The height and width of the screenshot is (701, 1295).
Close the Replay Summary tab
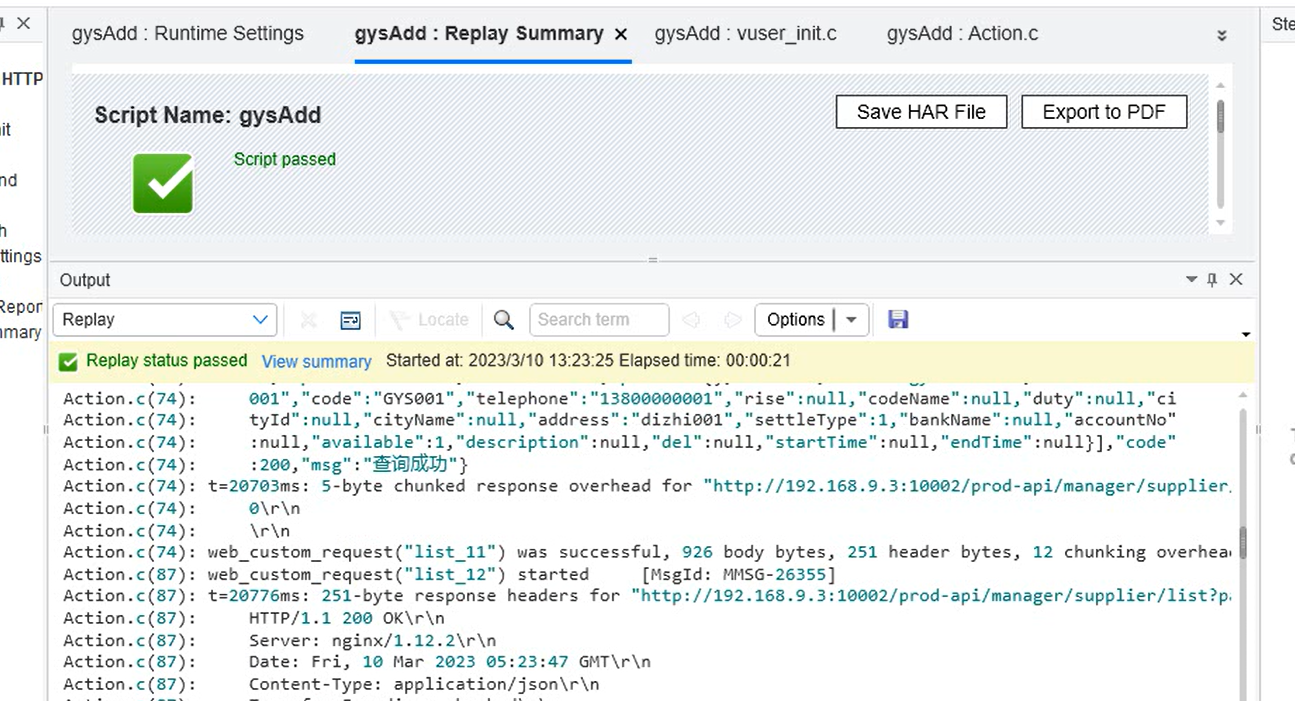point(620,34)
